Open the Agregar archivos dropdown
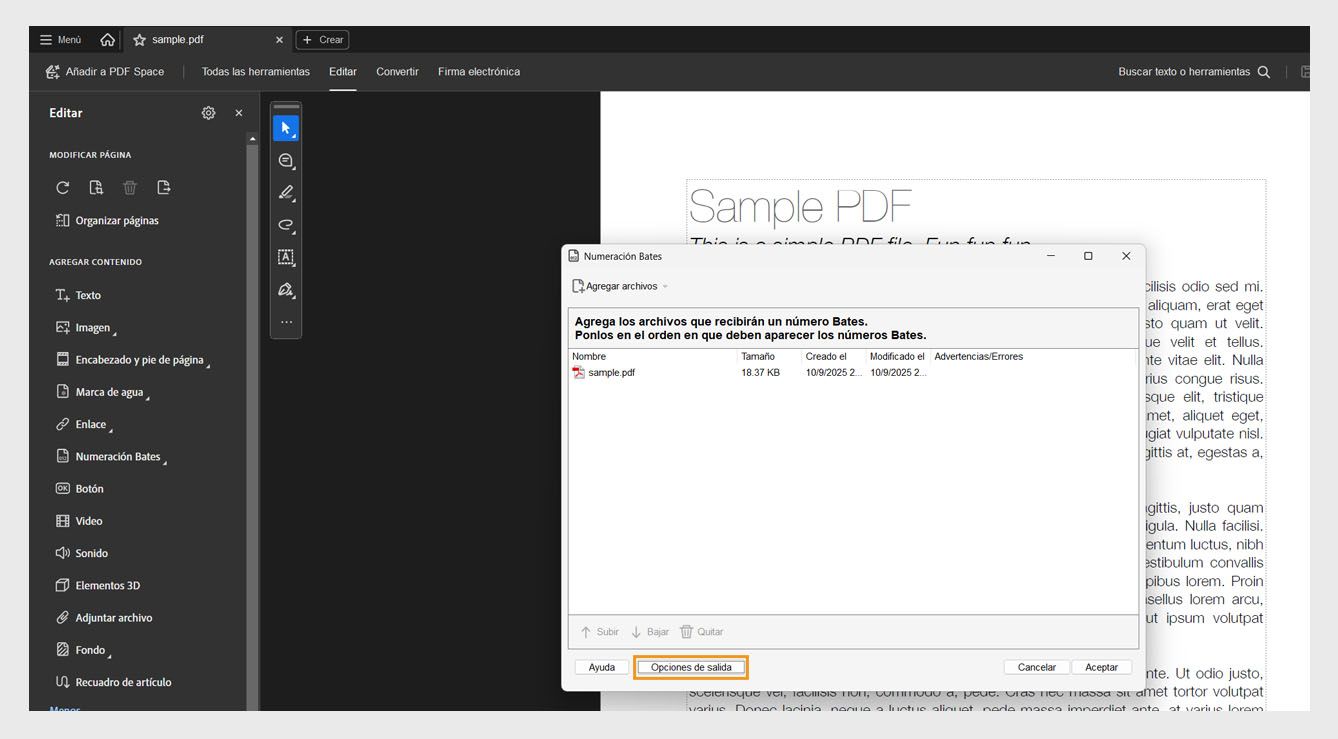The image size is (1338, 739). (620, 286)
